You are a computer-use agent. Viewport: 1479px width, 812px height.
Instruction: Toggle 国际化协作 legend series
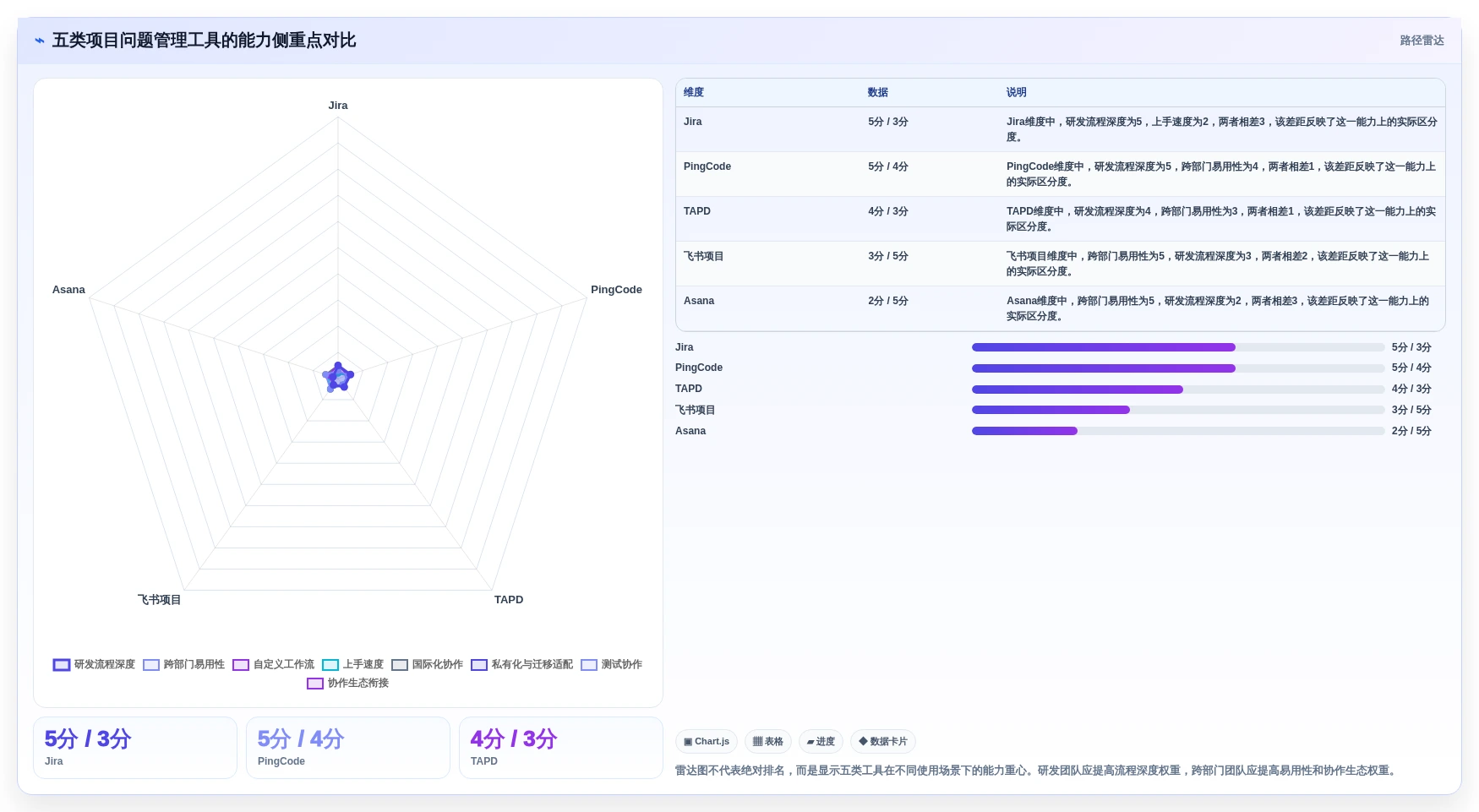427,664
